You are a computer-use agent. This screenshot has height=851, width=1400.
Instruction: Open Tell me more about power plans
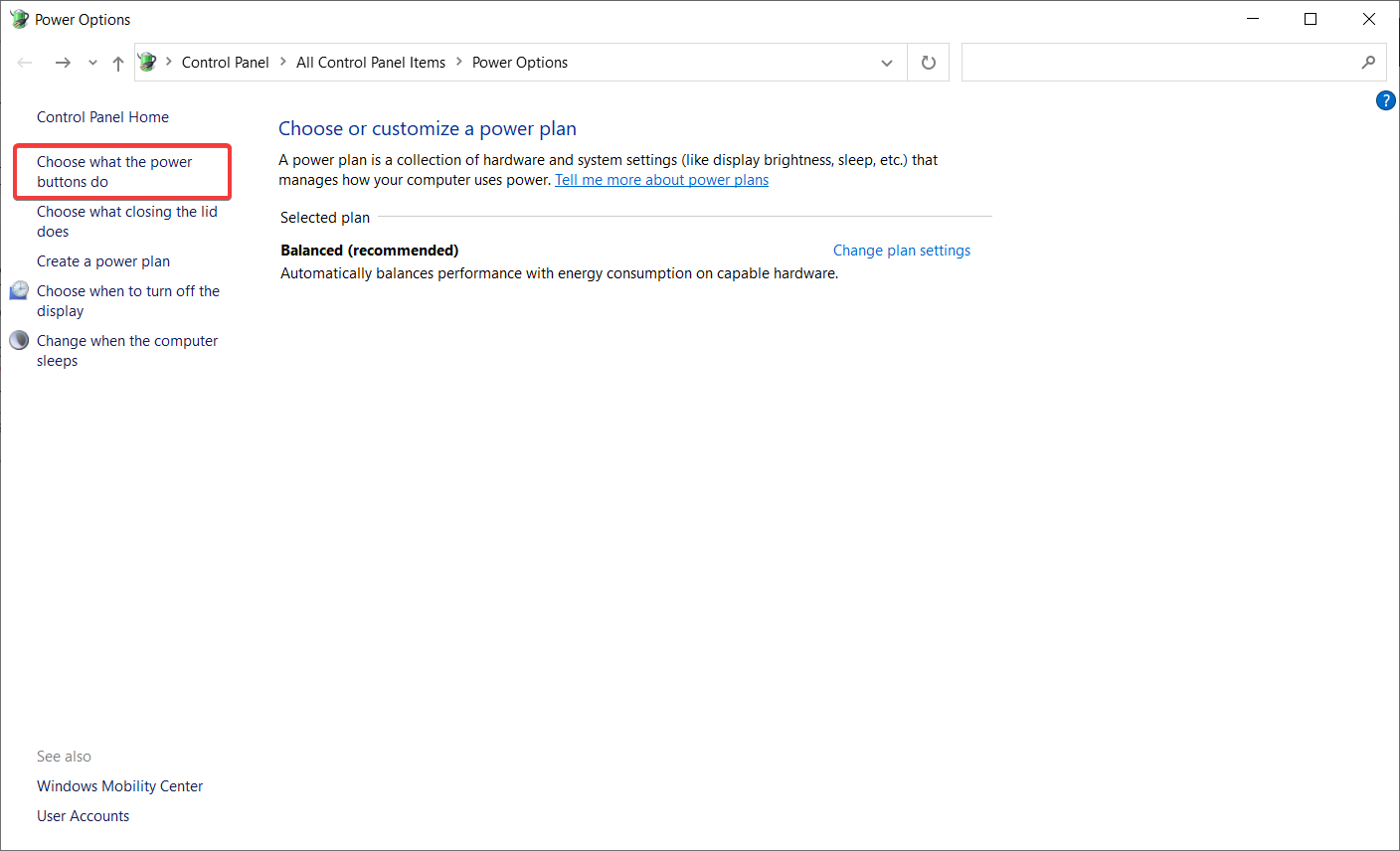pos(661,180)
